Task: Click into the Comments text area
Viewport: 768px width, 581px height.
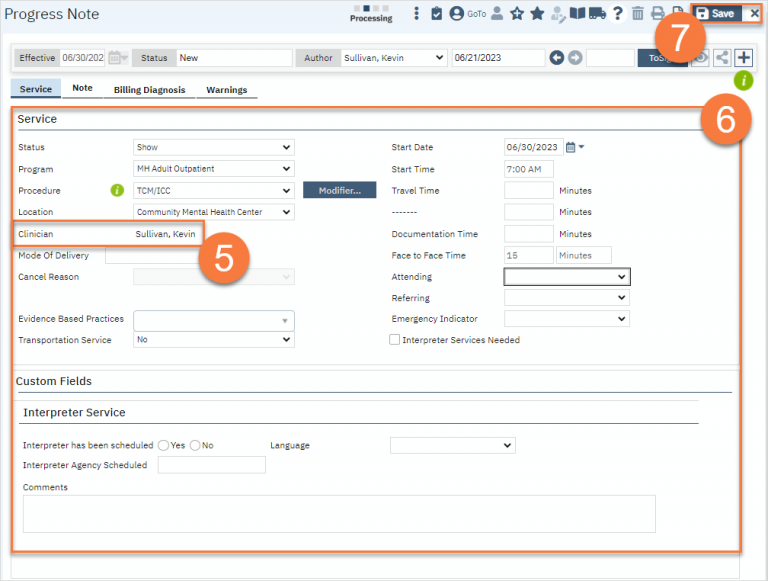Action: pyautogui.click(x=339, y=513)
